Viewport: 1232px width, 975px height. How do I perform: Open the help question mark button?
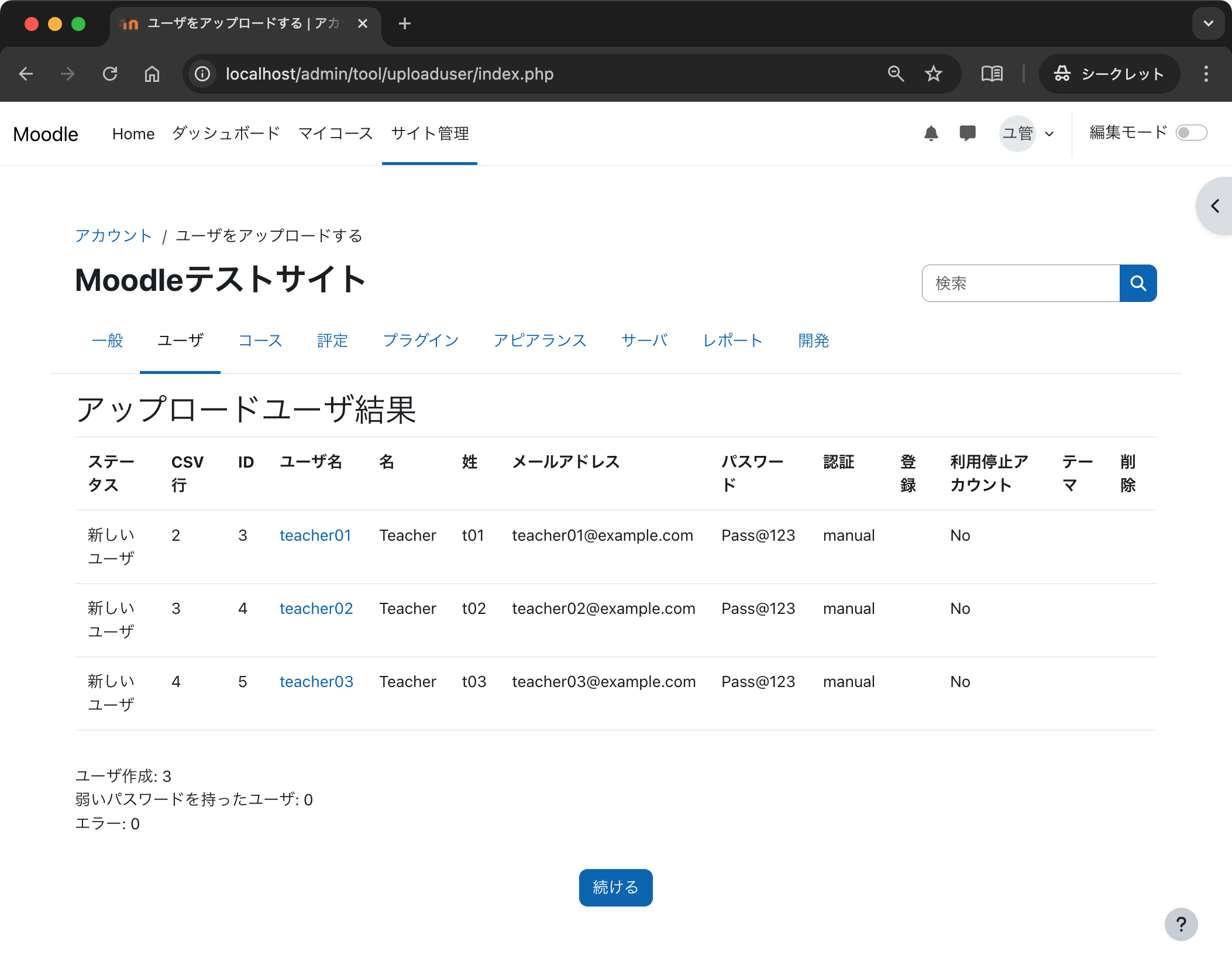pyautogui.click(x=1181, y=925)
